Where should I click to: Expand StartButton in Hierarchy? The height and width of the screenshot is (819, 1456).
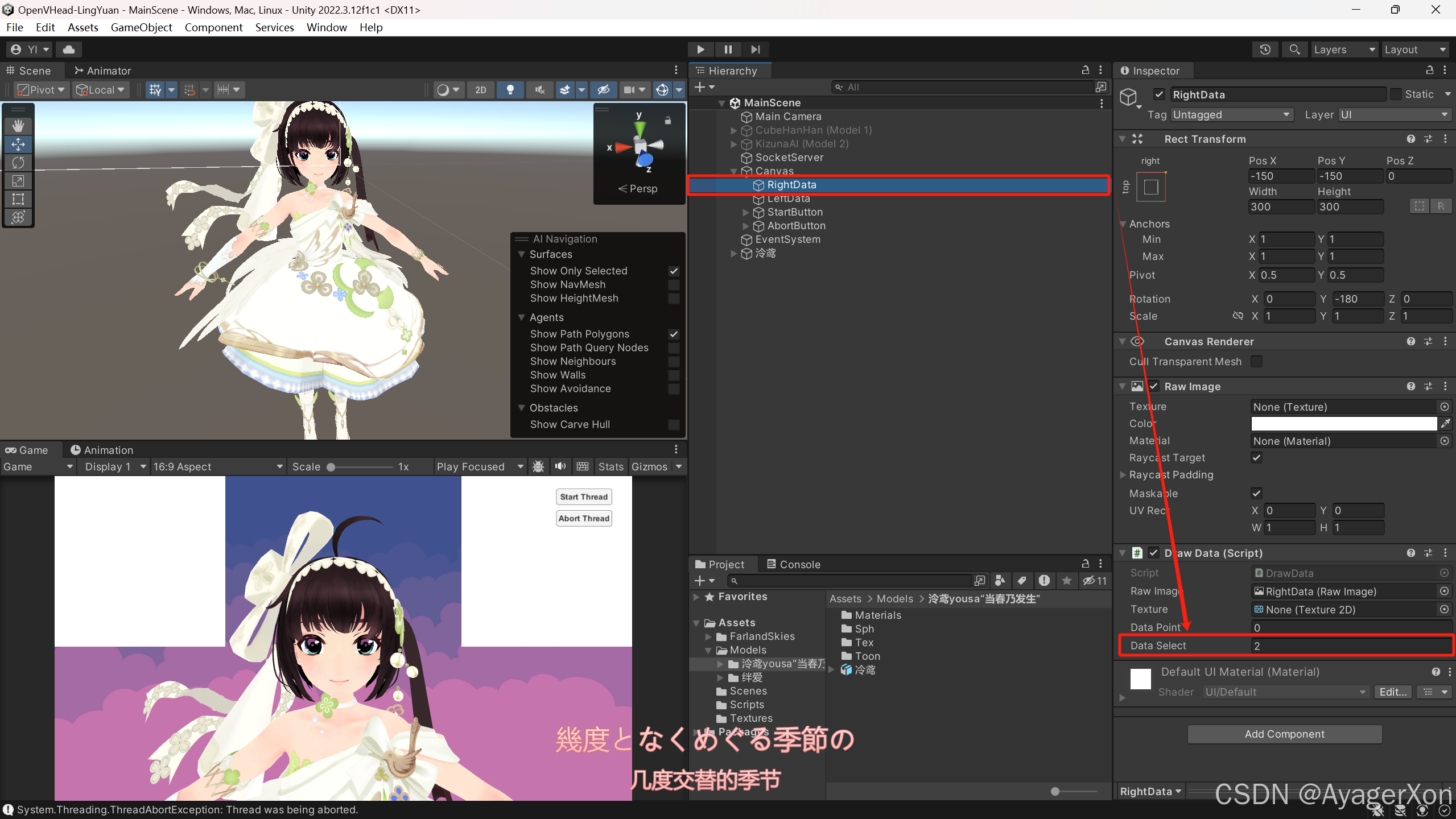coord(746,212)
